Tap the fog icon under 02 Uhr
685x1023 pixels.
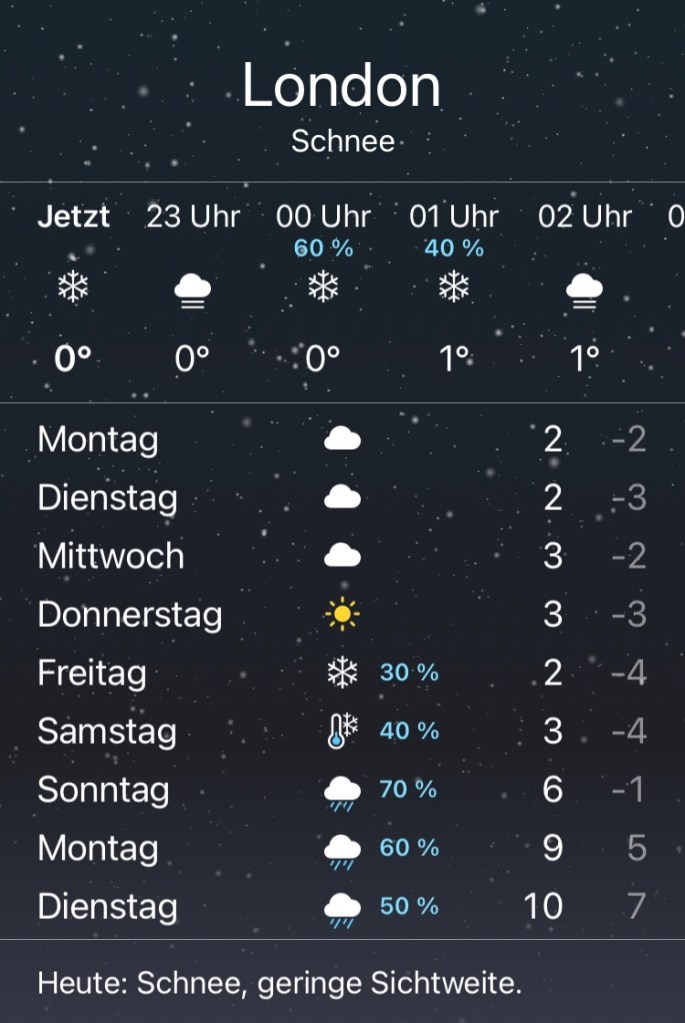click(584, 290)
